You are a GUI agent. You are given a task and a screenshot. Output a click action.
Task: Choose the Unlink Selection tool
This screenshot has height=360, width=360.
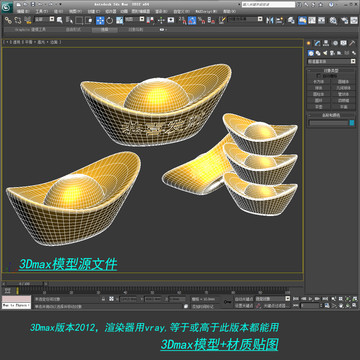(18, 20)
